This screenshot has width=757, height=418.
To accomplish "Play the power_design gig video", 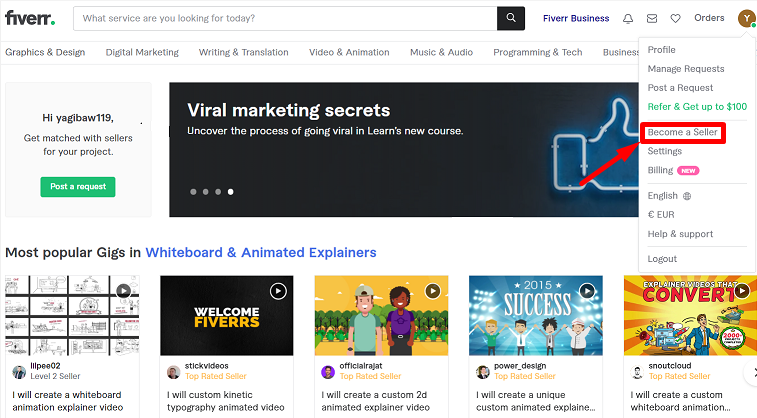I will click(587, 291).
